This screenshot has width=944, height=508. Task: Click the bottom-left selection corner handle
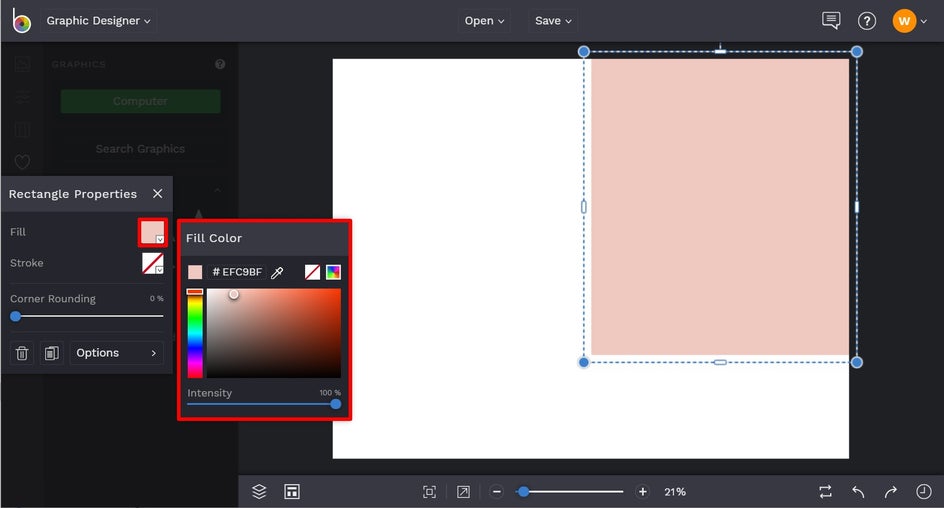coord(583,362)
